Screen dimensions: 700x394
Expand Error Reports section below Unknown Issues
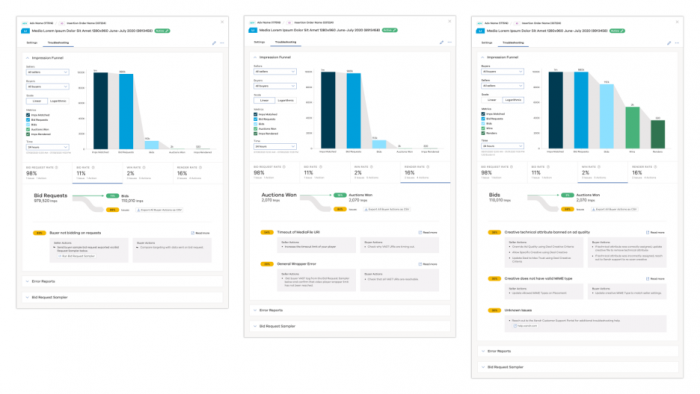coord(577,351)
